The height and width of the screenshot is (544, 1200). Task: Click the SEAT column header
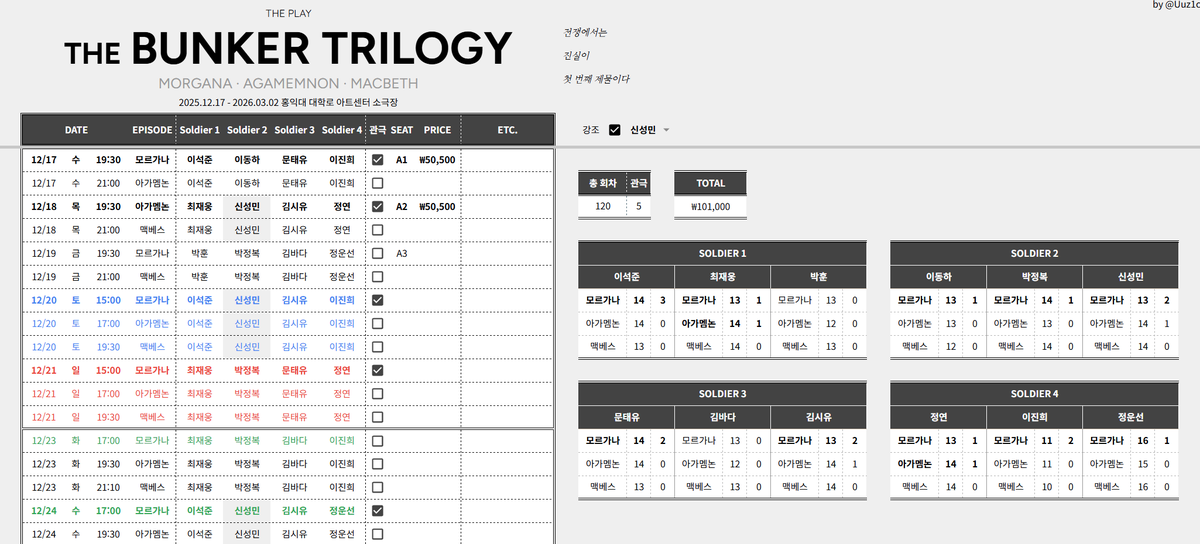[x=402, y=130]
